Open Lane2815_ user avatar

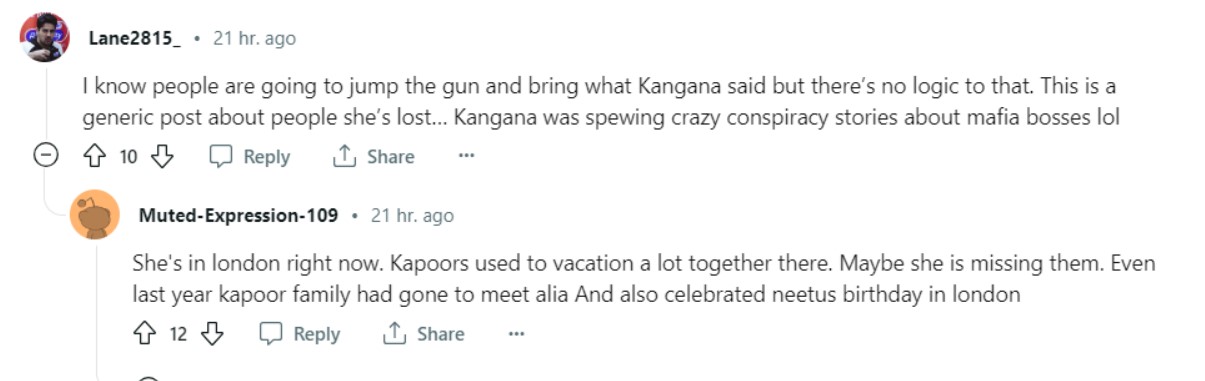tap(44, 38)
